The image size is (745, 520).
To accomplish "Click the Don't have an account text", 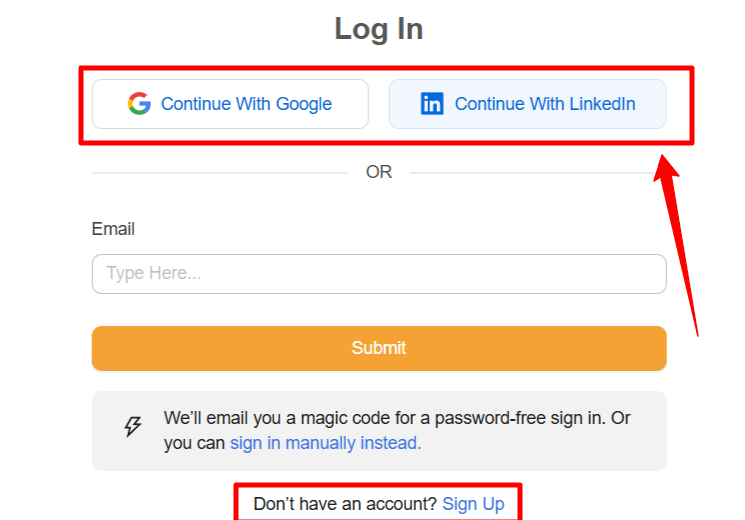I will click(345, 504).
